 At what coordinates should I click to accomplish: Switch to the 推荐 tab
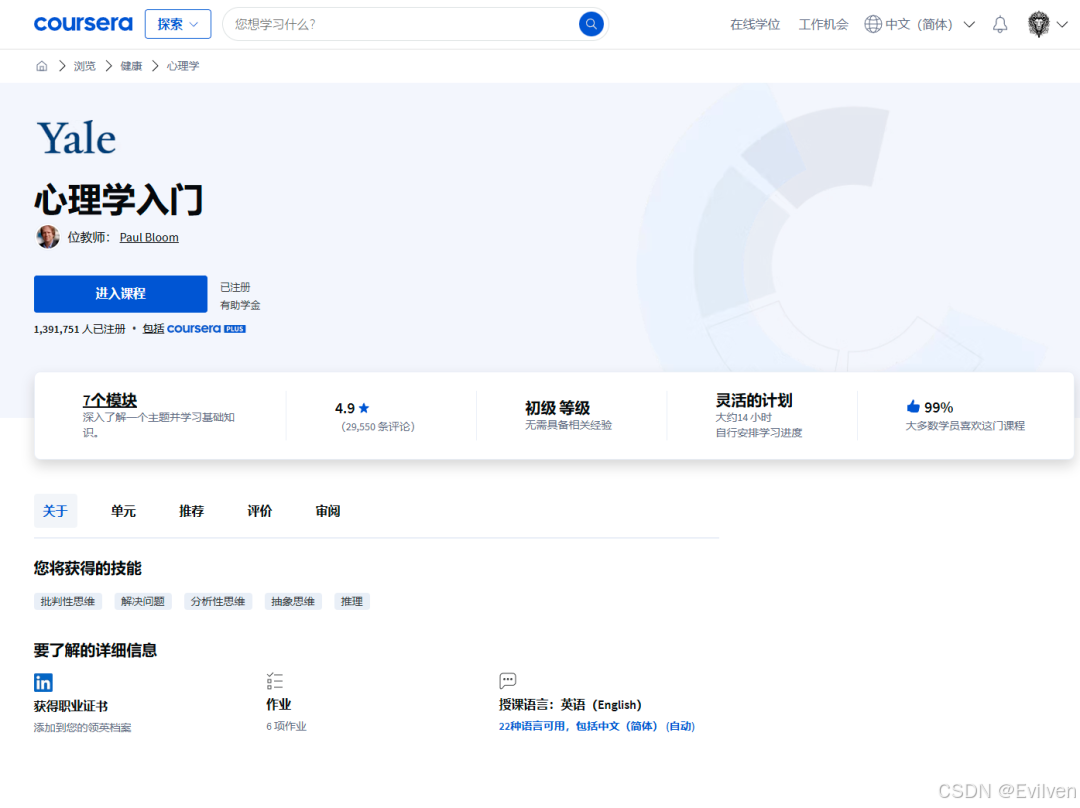pyautogui.click(x=191, y=511)
